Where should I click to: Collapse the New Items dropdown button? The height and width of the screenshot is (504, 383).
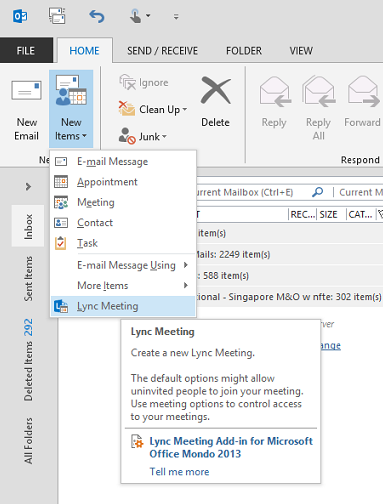(71, 109)
